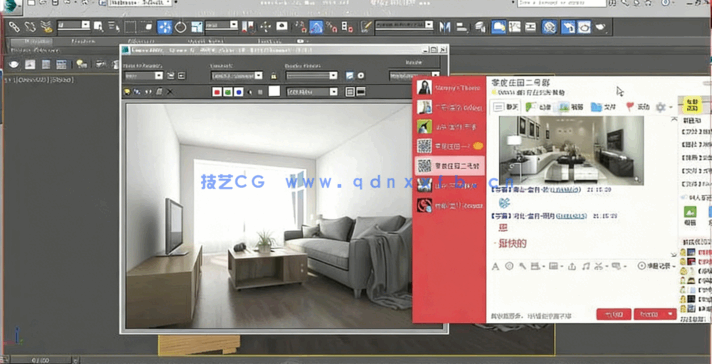
Task: Open the Material Editor
Action: pos(549,27)
